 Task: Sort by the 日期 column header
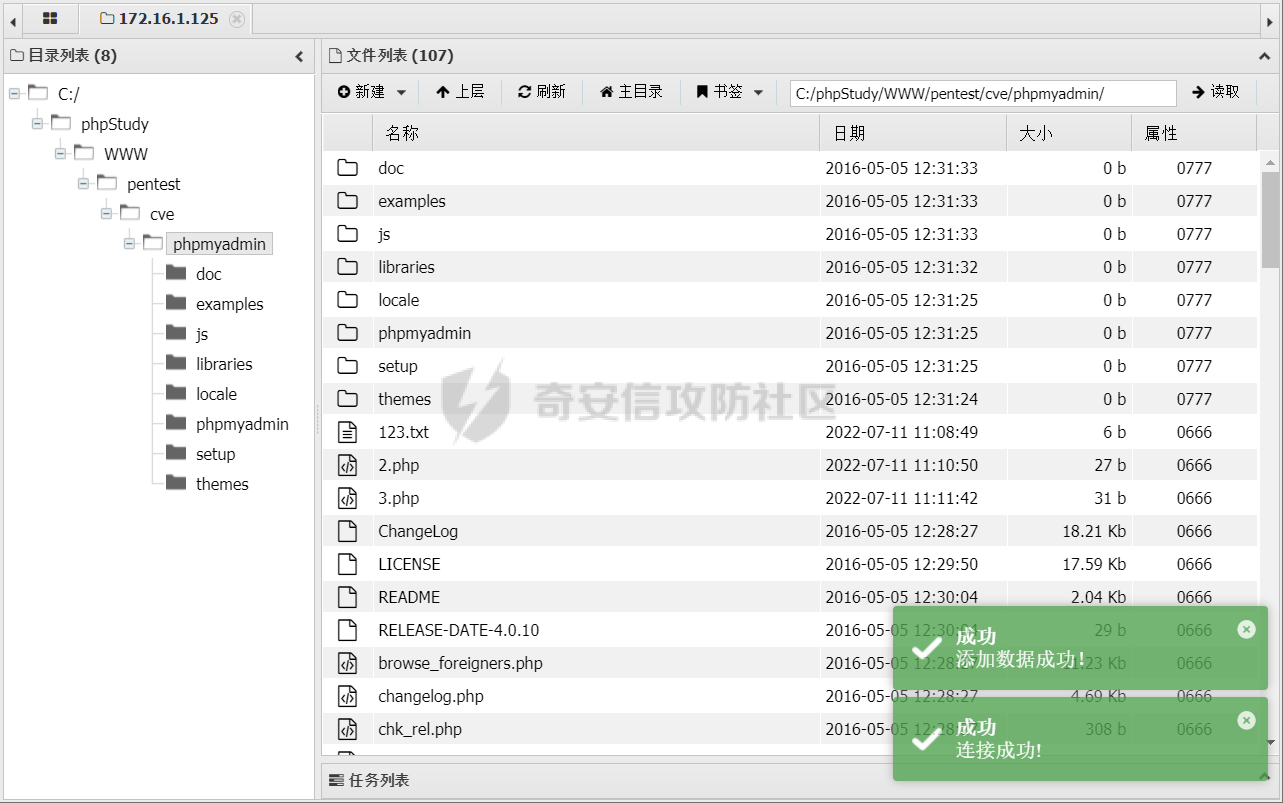tap(913, 133)
